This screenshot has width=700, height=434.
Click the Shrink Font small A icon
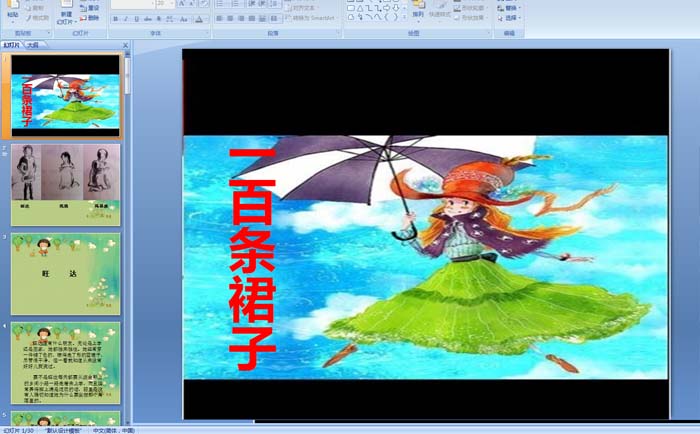pyautogui.click(x=192, y=4)
